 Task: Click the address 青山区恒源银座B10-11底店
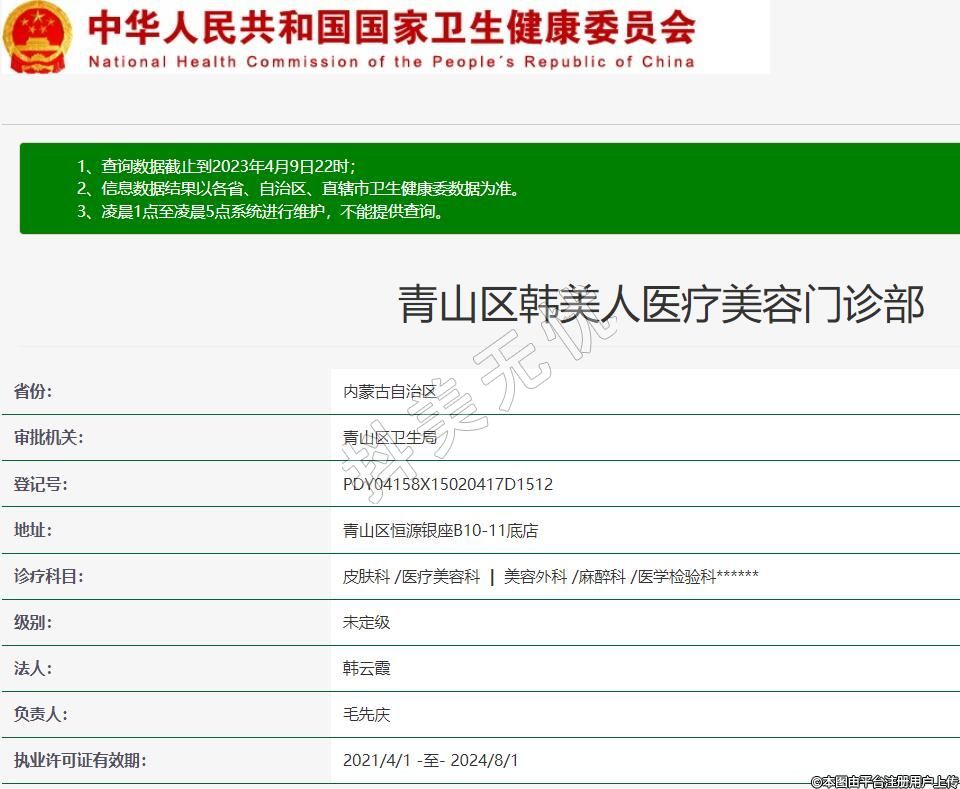click(440, 530)
